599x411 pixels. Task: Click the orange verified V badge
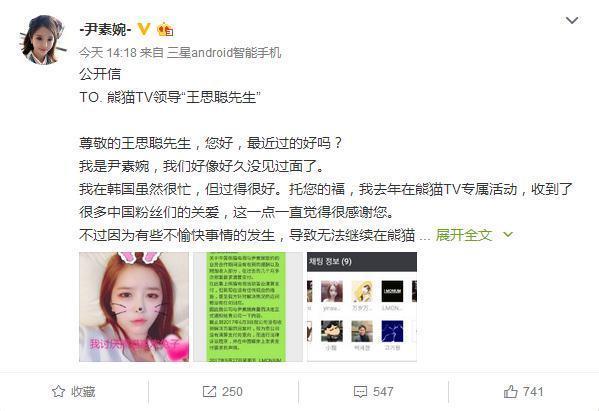pyautogui.click(x=144, y=29)
